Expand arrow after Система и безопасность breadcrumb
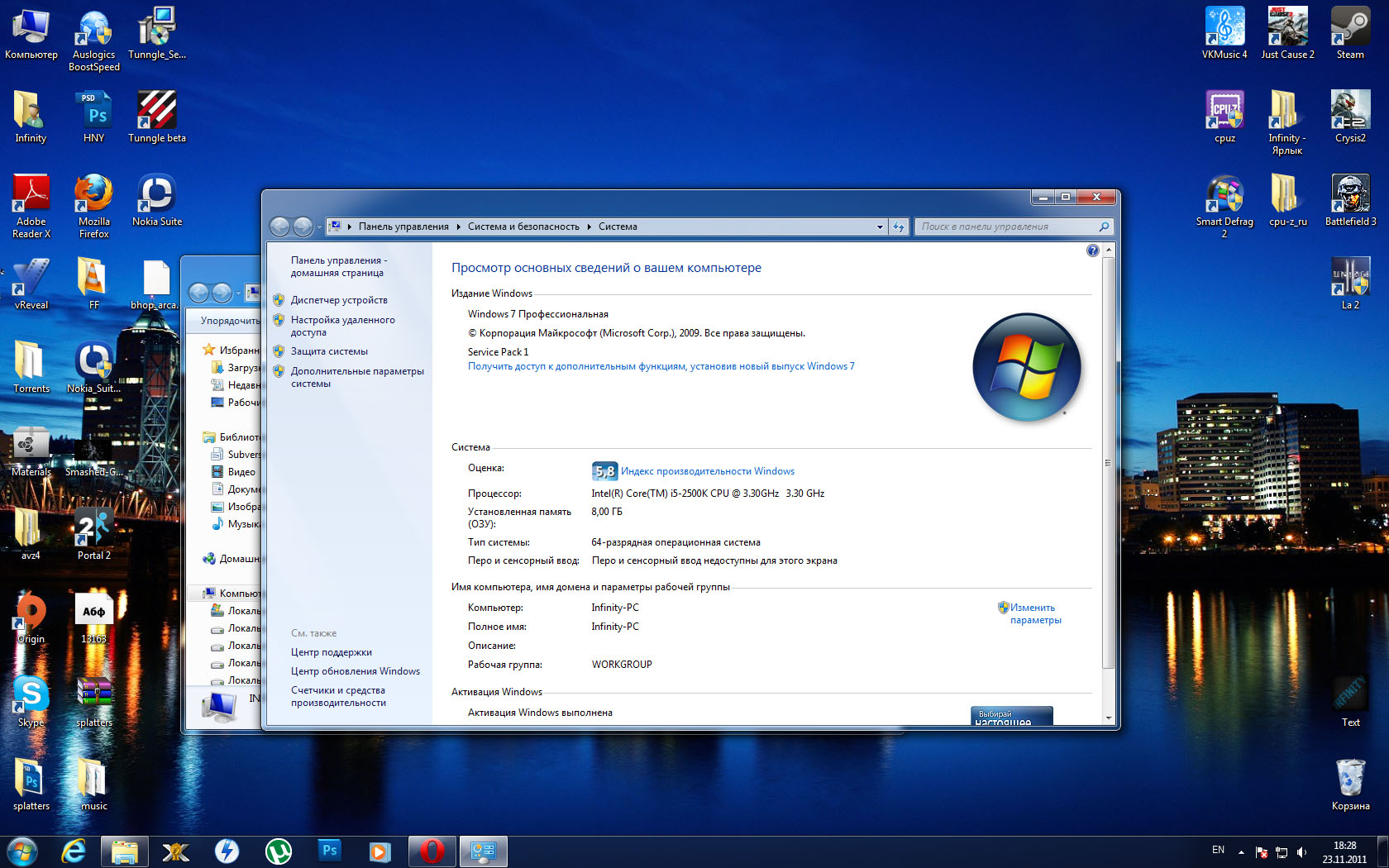Viewport: 1389px width, 868px height. 589,227
